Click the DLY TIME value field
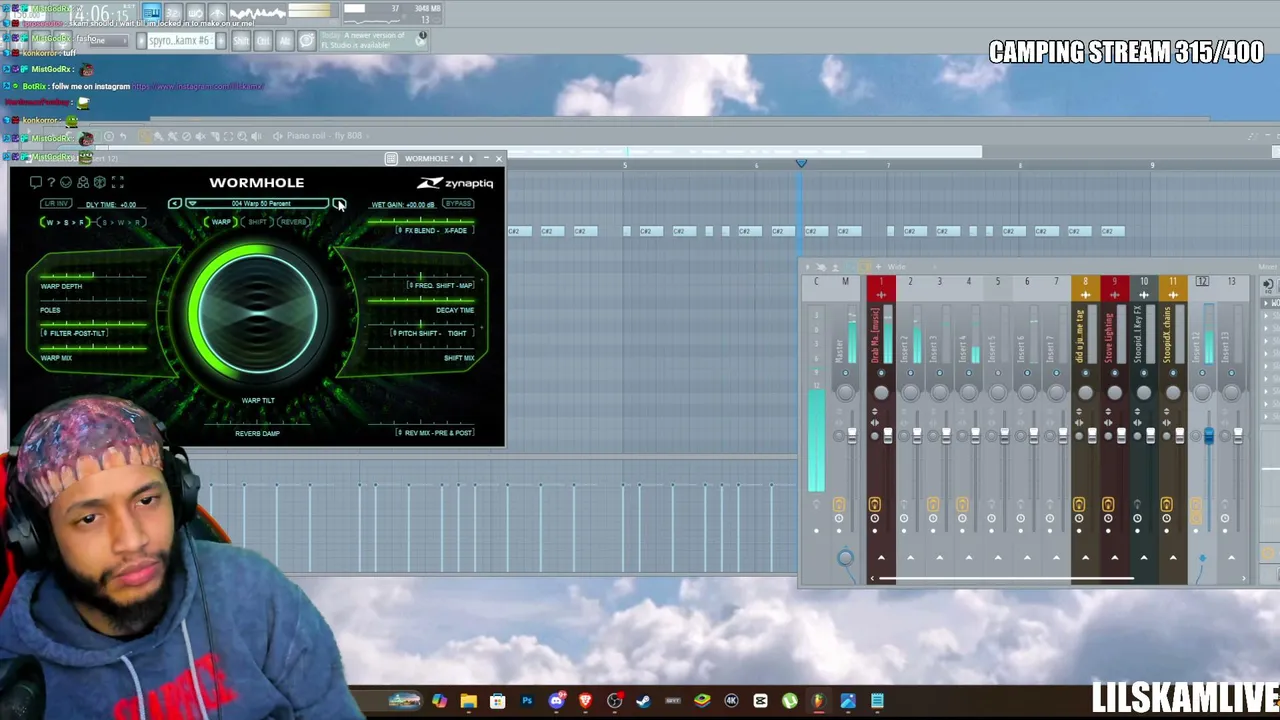The image size is (1280, 720). pyautogui.click(x=111, y=204)
